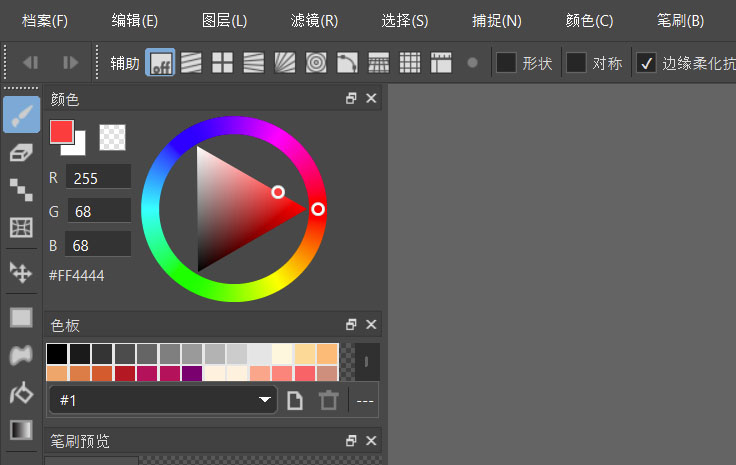Select the Bucket fill tool
This screenshot has height=465, width=736.
click(22, 393)
